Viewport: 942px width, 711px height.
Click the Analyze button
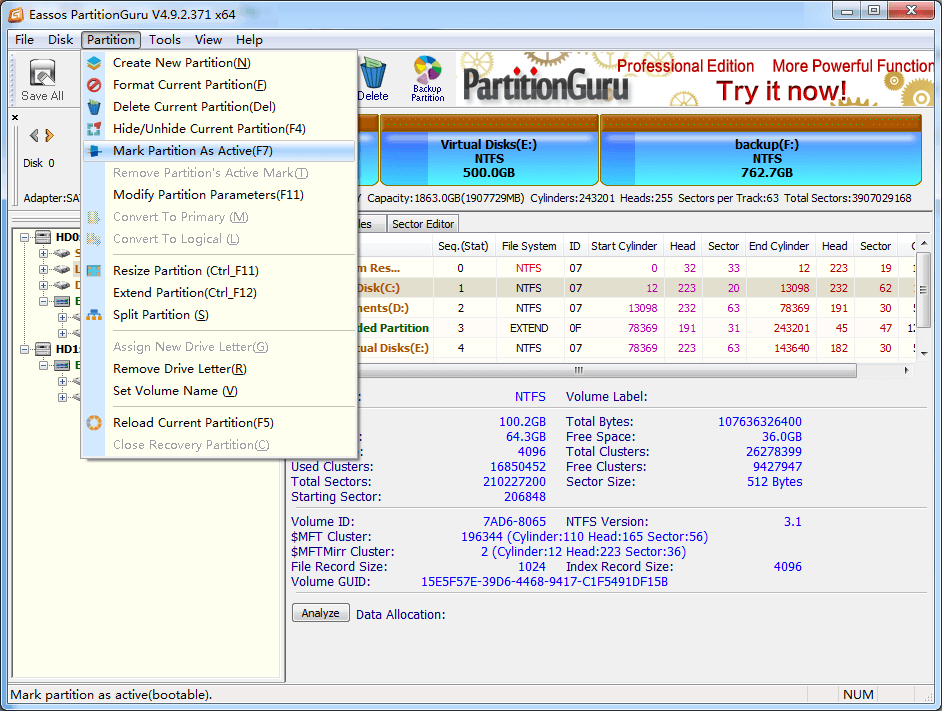coord(321,613)
